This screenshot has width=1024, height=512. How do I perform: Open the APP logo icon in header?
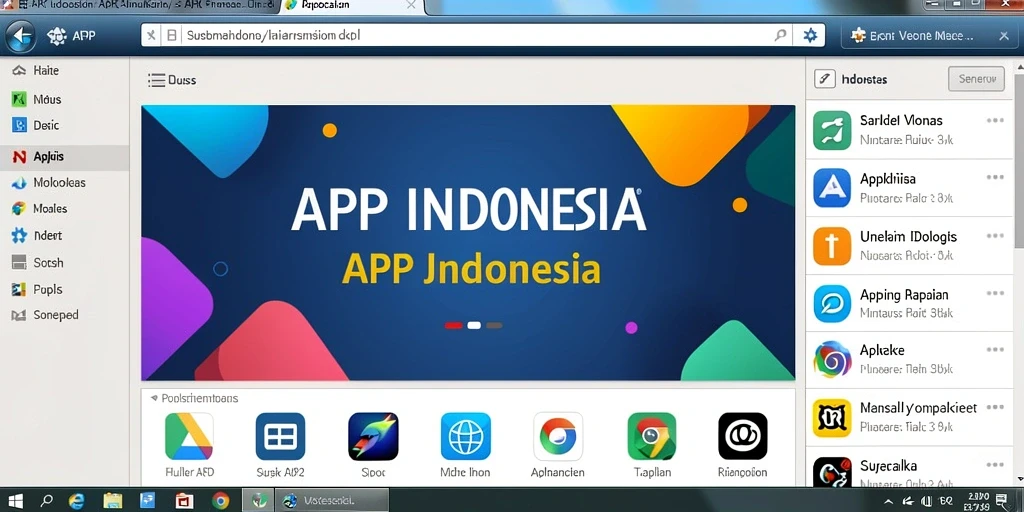click(57, 36)
